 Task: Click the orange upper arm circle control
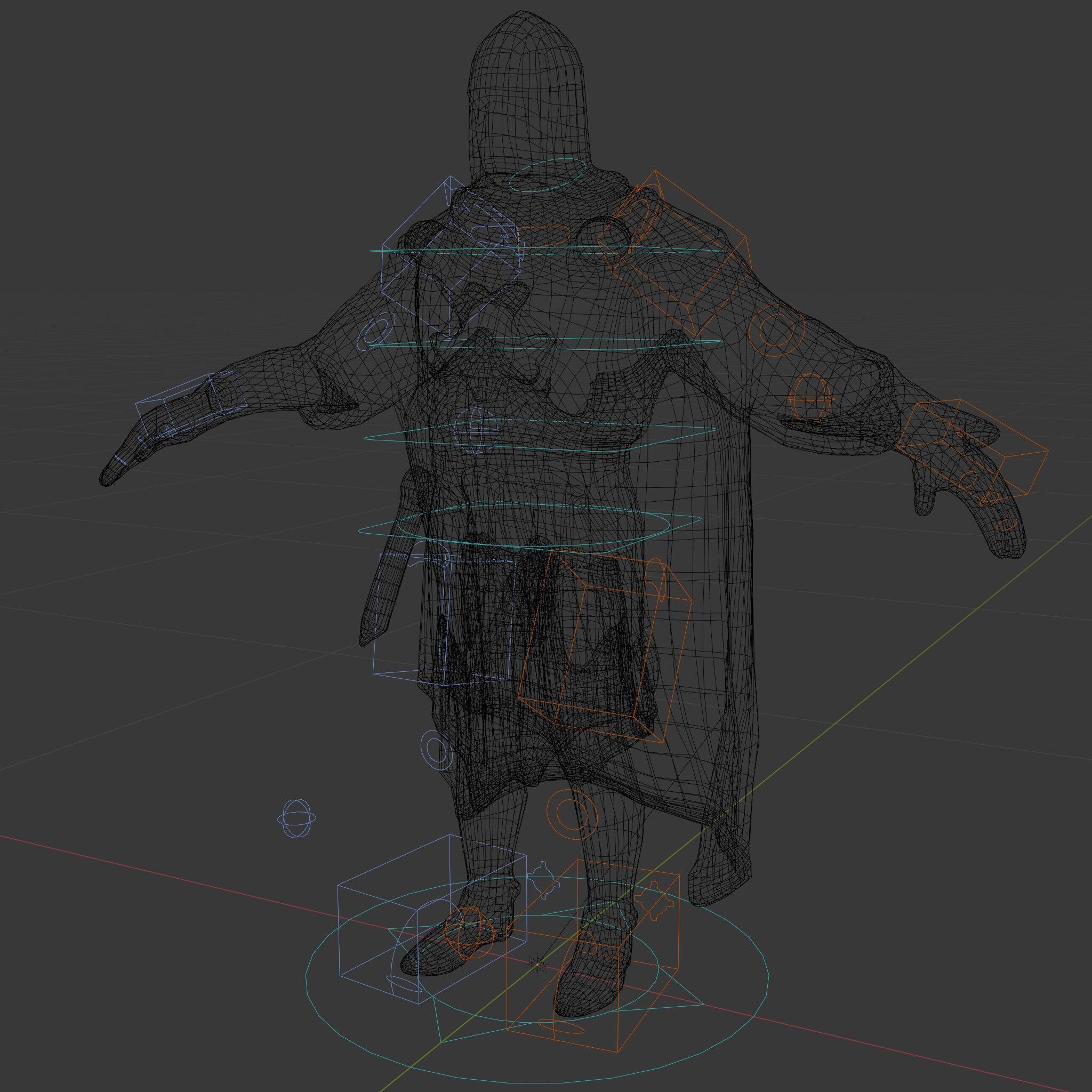(x=776, y=331)
